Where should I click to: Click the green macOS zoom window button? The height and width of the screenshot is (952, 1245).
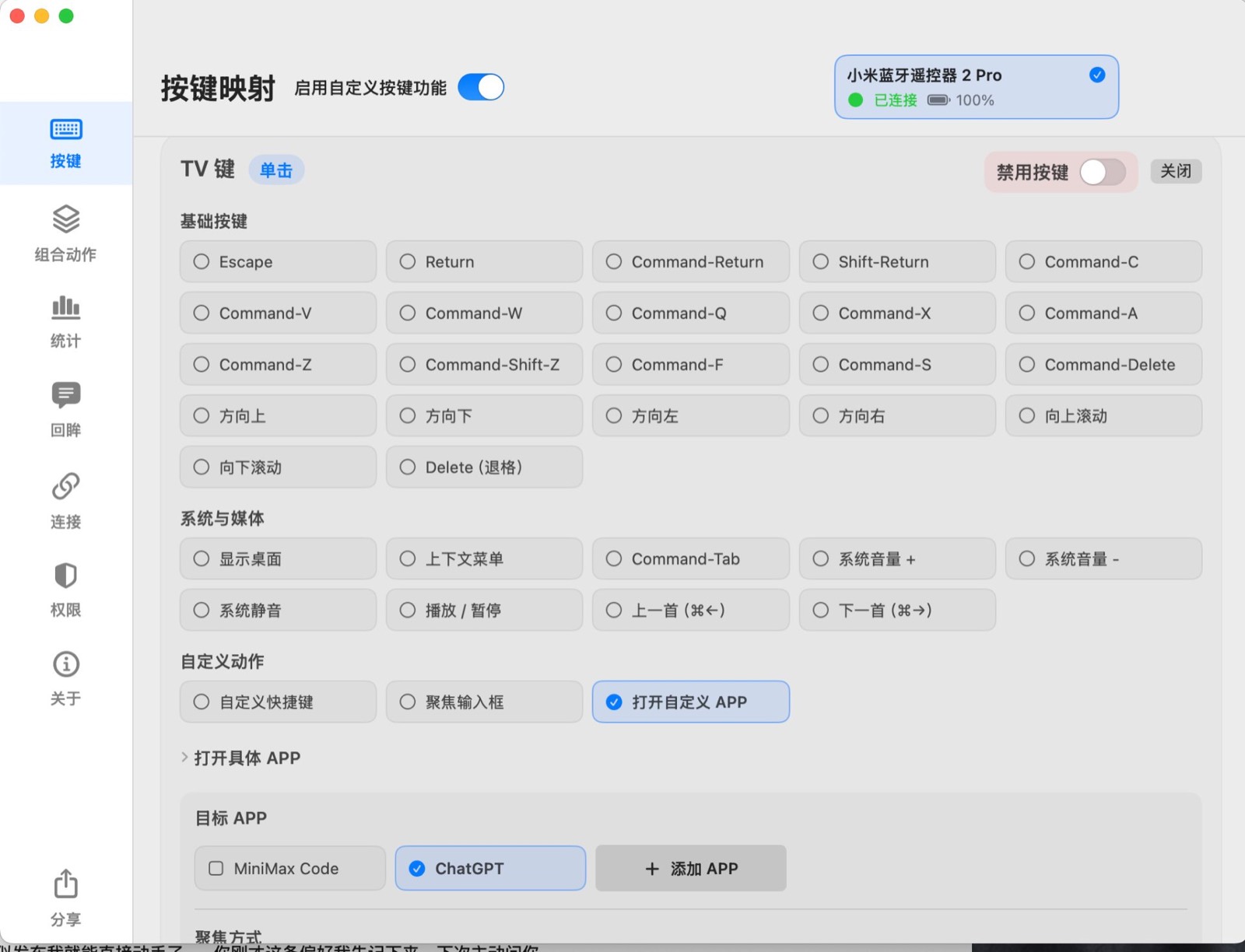tap(66, 16)
